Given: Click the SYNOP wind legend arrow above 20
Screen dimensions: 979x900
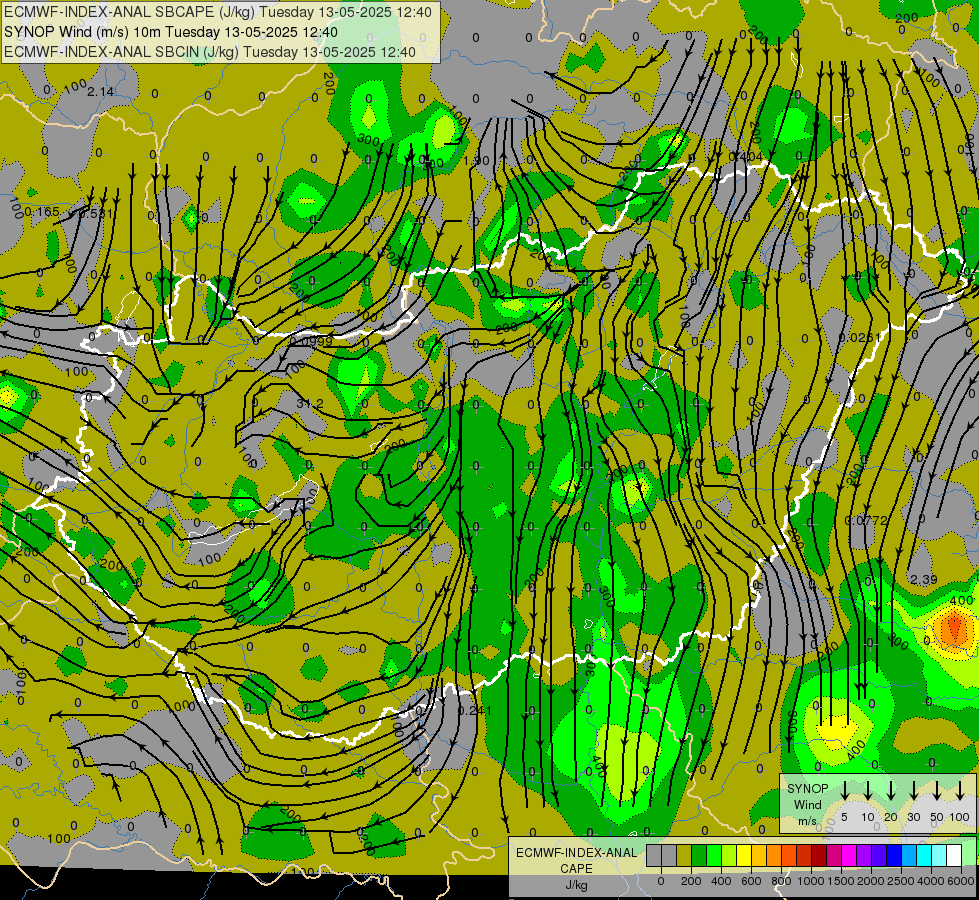Looking at the screenshot, I should pos(890,791).
